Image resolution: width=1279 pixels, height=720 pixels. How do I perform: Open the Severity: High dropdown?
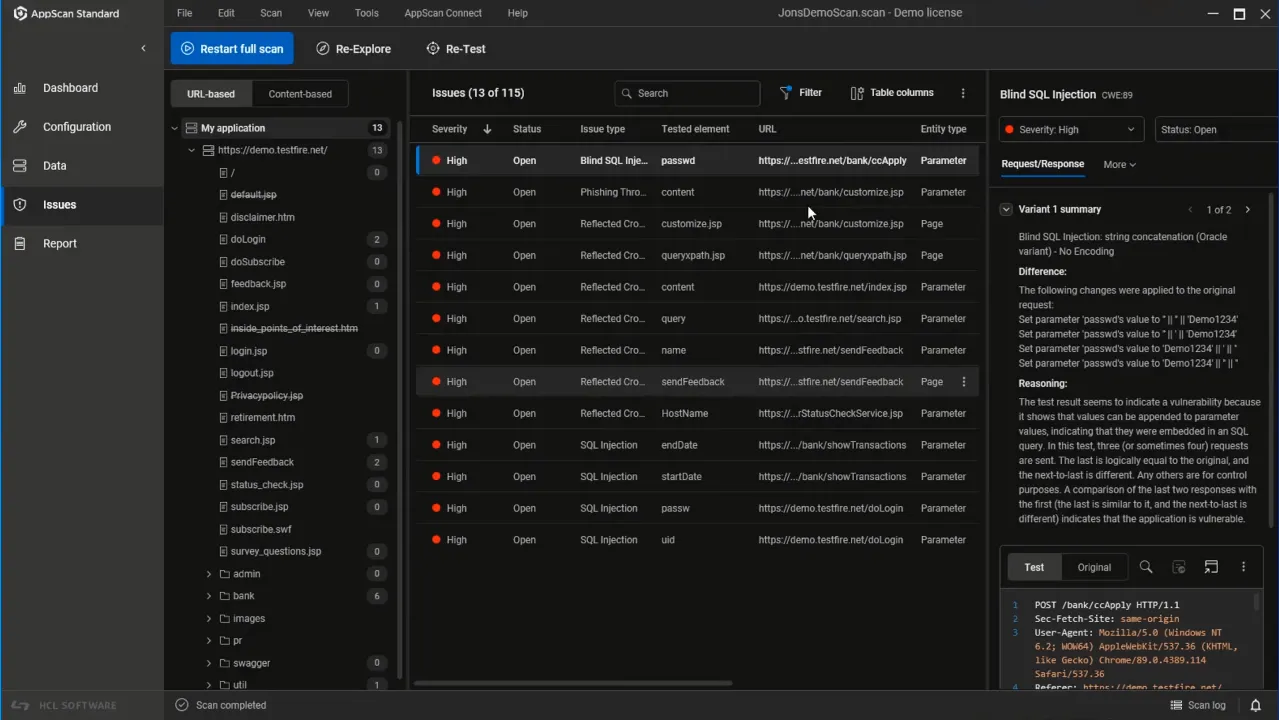(1071, 130)
